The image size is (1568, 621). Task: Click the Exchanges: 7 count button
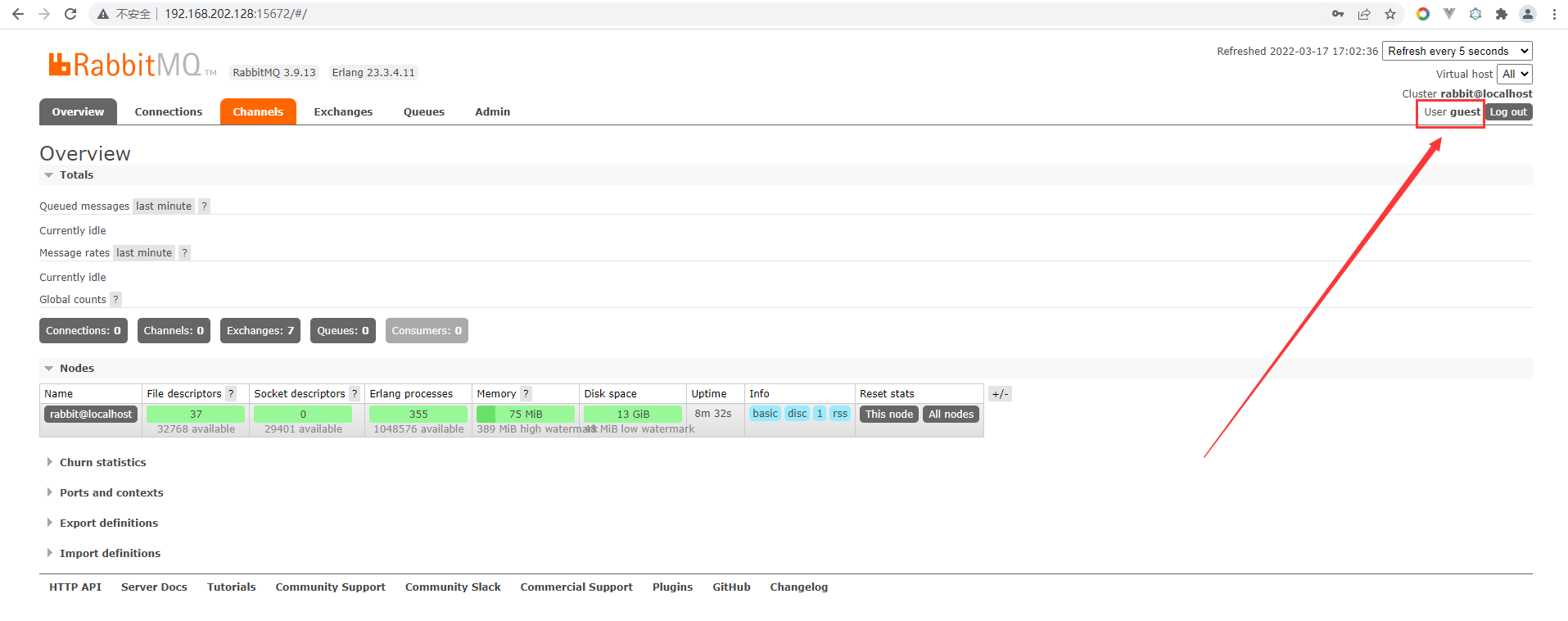(x=260, y=331)
